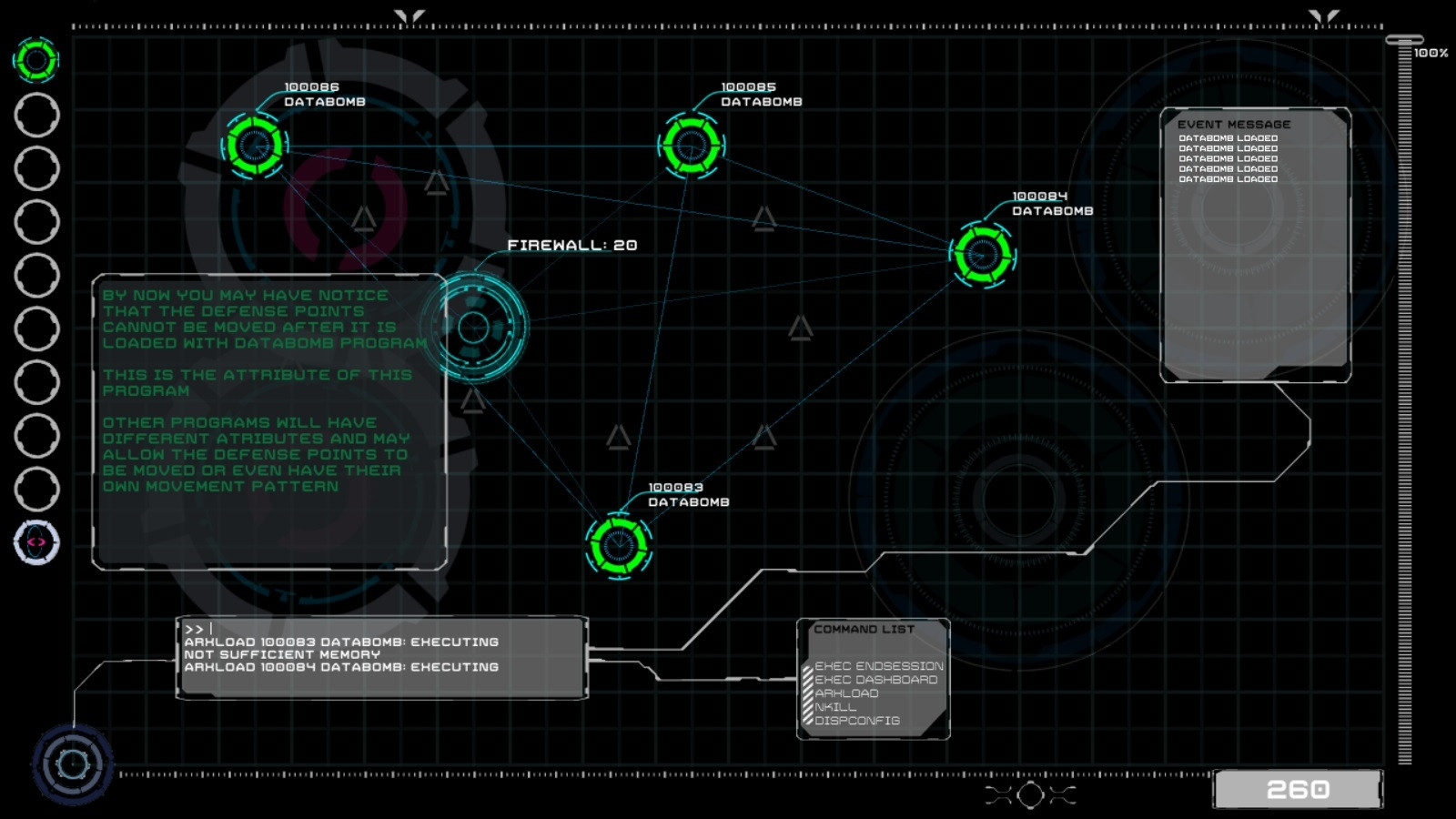Choose EXEC DASHBOARD from the command list
1456x819 pixels.
(x=875, y=680)
